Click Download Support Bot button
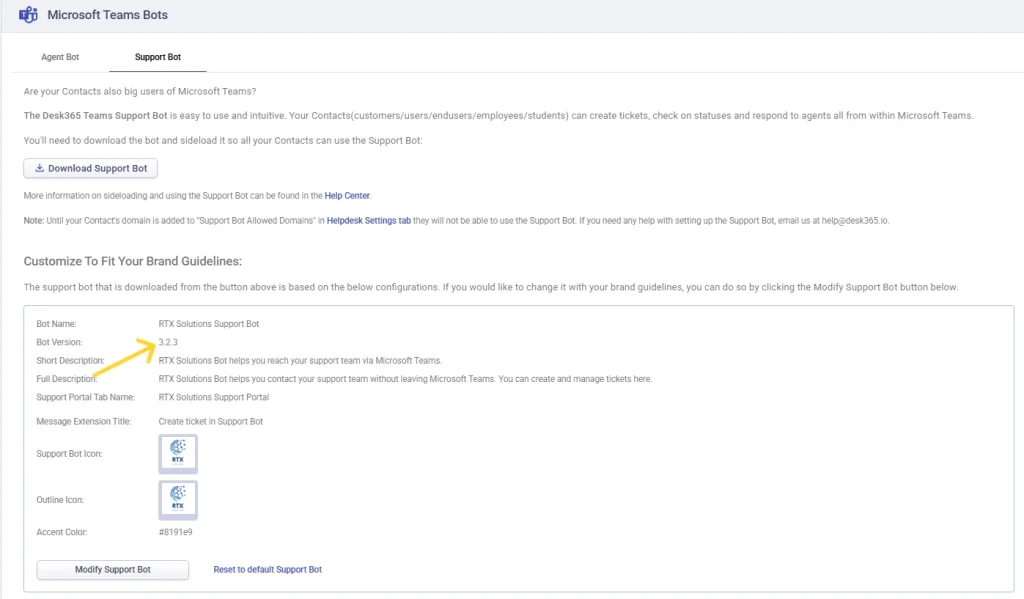 tap(90, 168)
